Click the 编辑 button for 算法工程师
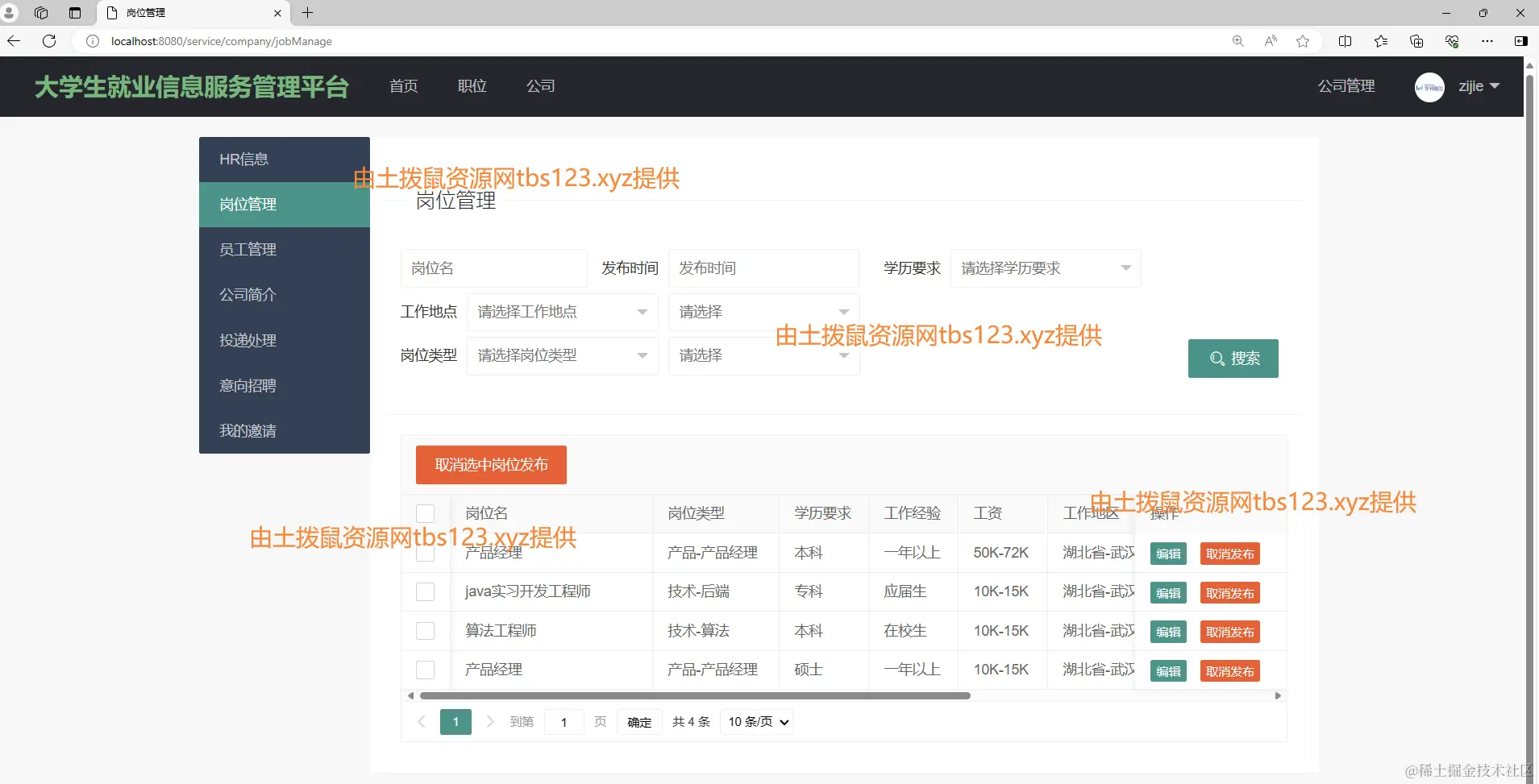The image size is (1539, 784). (x=1168, y=632)
